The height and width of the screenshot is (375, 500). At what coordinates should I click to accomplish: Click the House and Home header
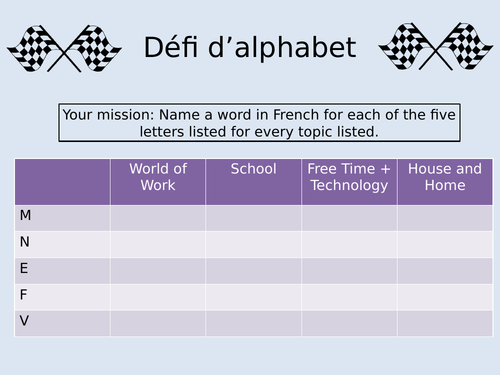[445, 182]
